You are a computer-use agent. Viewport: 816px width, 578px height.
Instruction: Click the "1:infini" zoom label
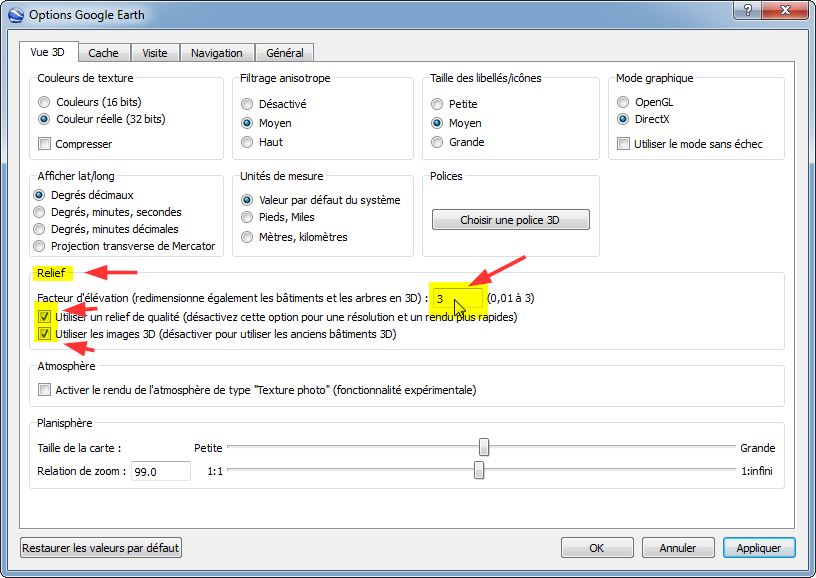pyautogui.click(x=757, y=471)
